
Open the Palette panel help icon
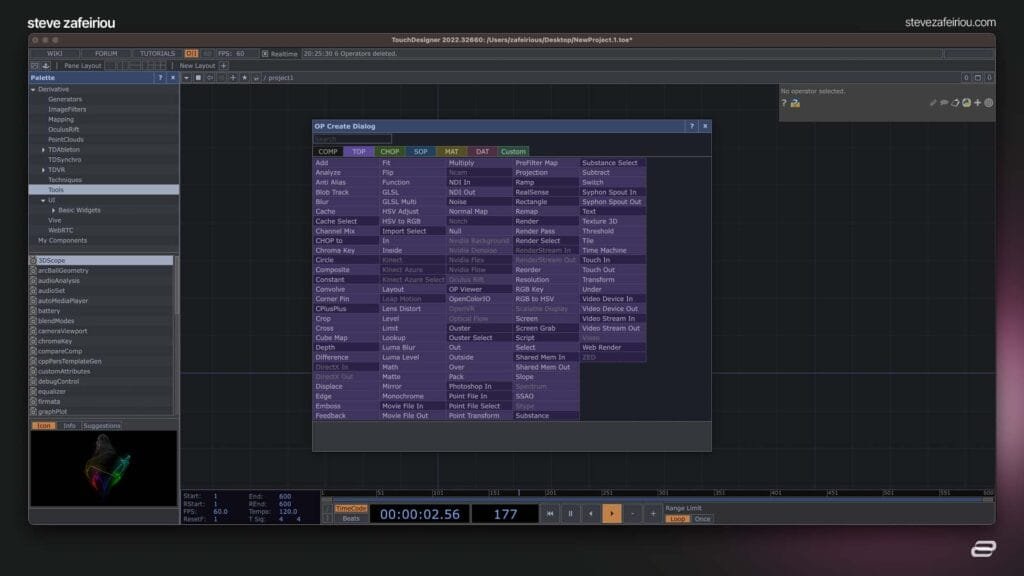point(160,78)
